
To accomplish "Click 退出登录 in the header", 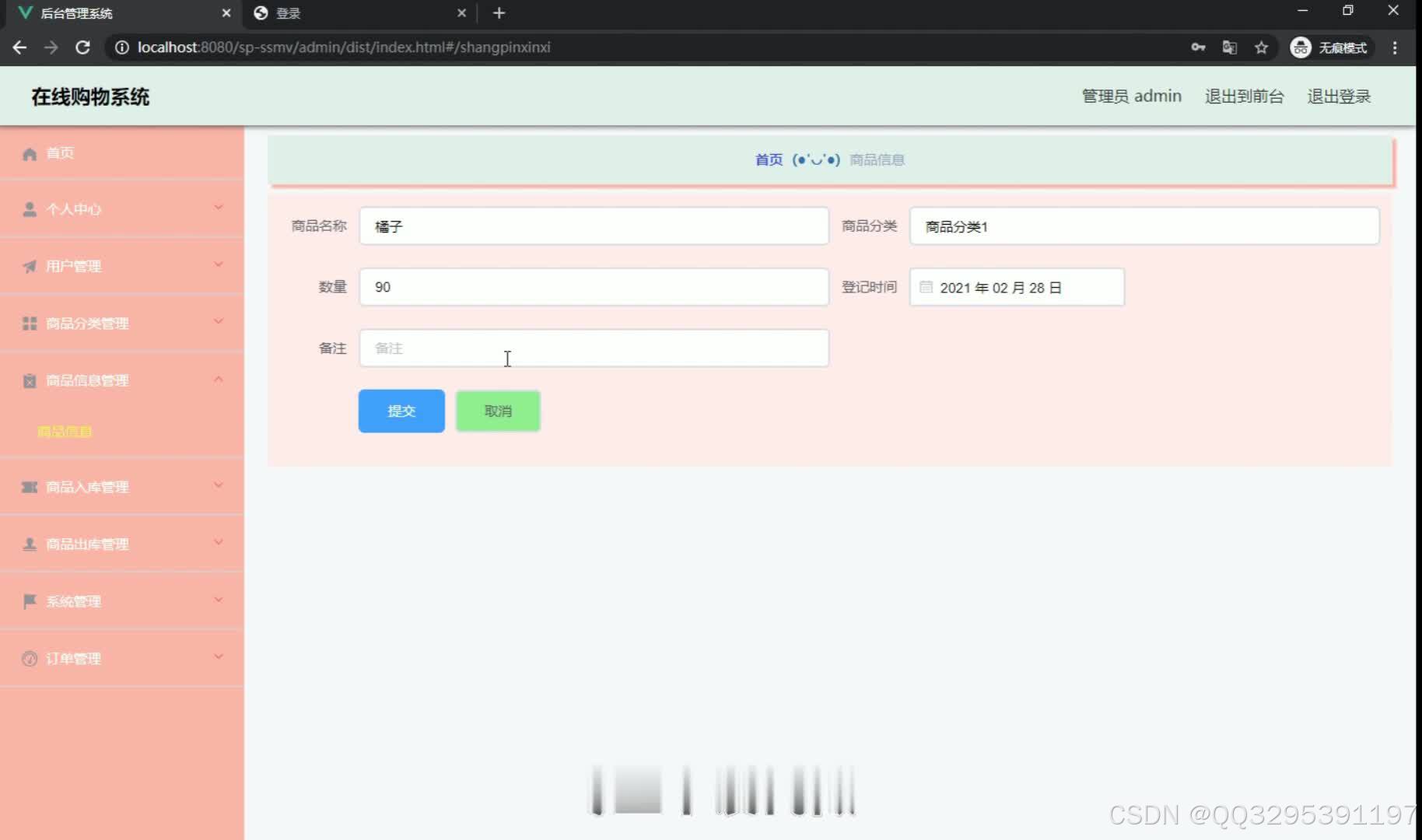I will point(1339,96).
